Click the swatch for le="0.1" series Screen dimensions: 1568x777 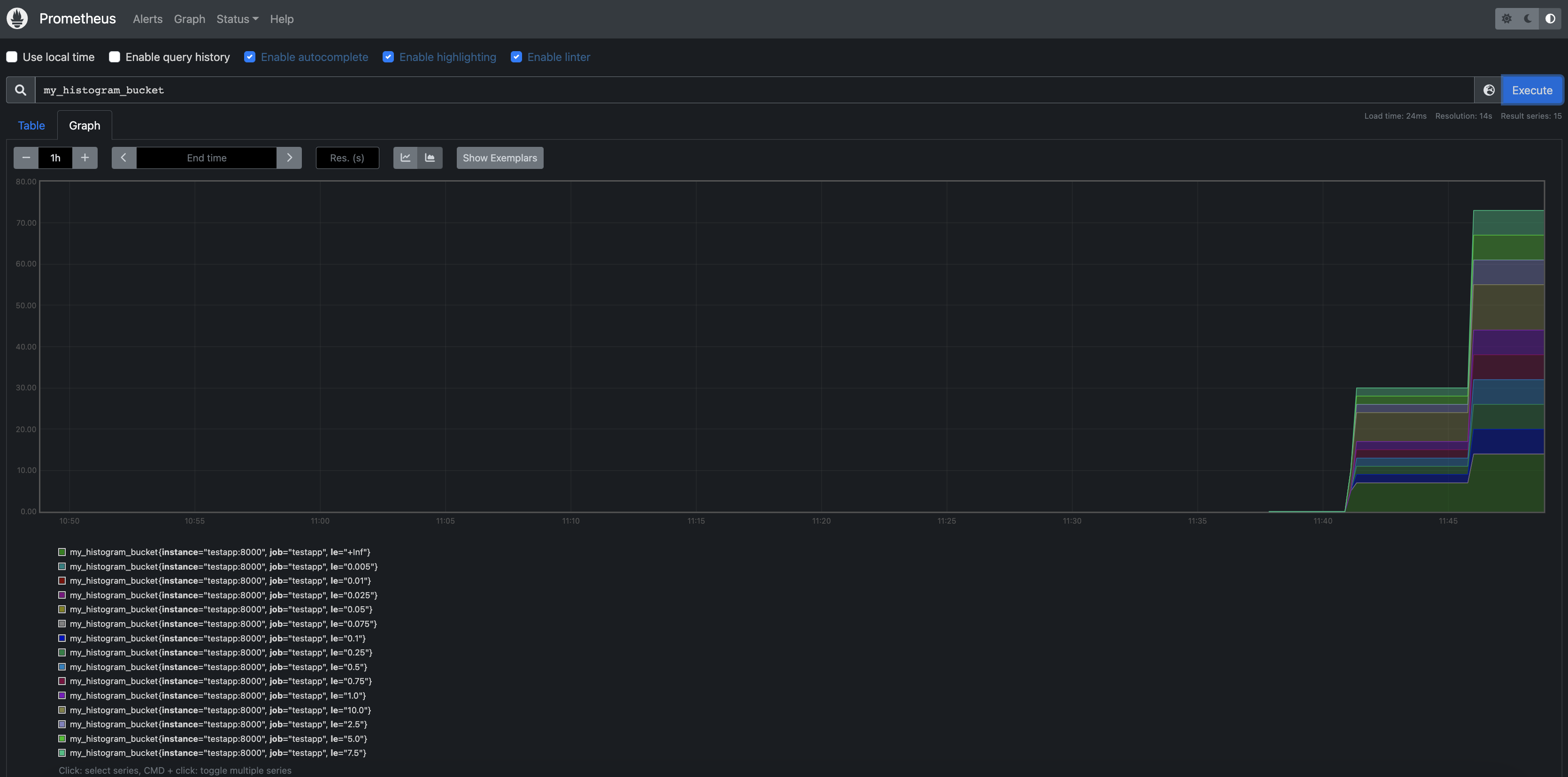click(62, 638)
